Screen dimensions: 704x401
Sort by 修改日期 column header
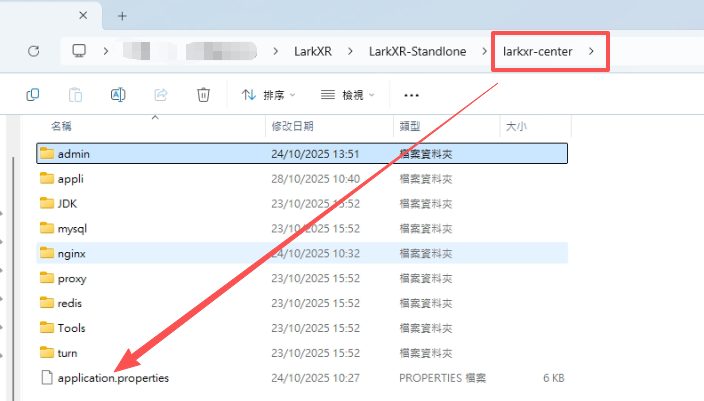point(292,127)
